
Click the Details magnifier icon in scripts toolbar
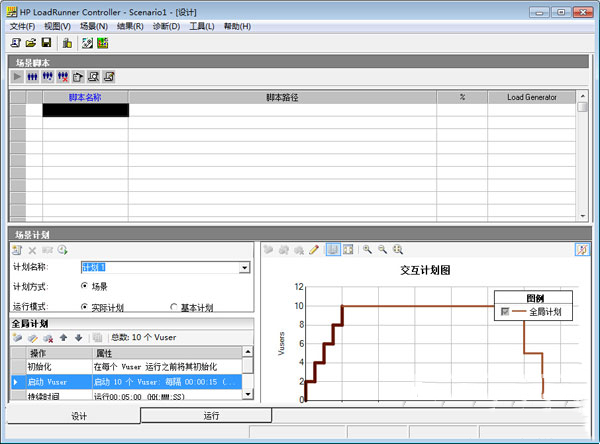pyautogui.click(x=93, y=77)
